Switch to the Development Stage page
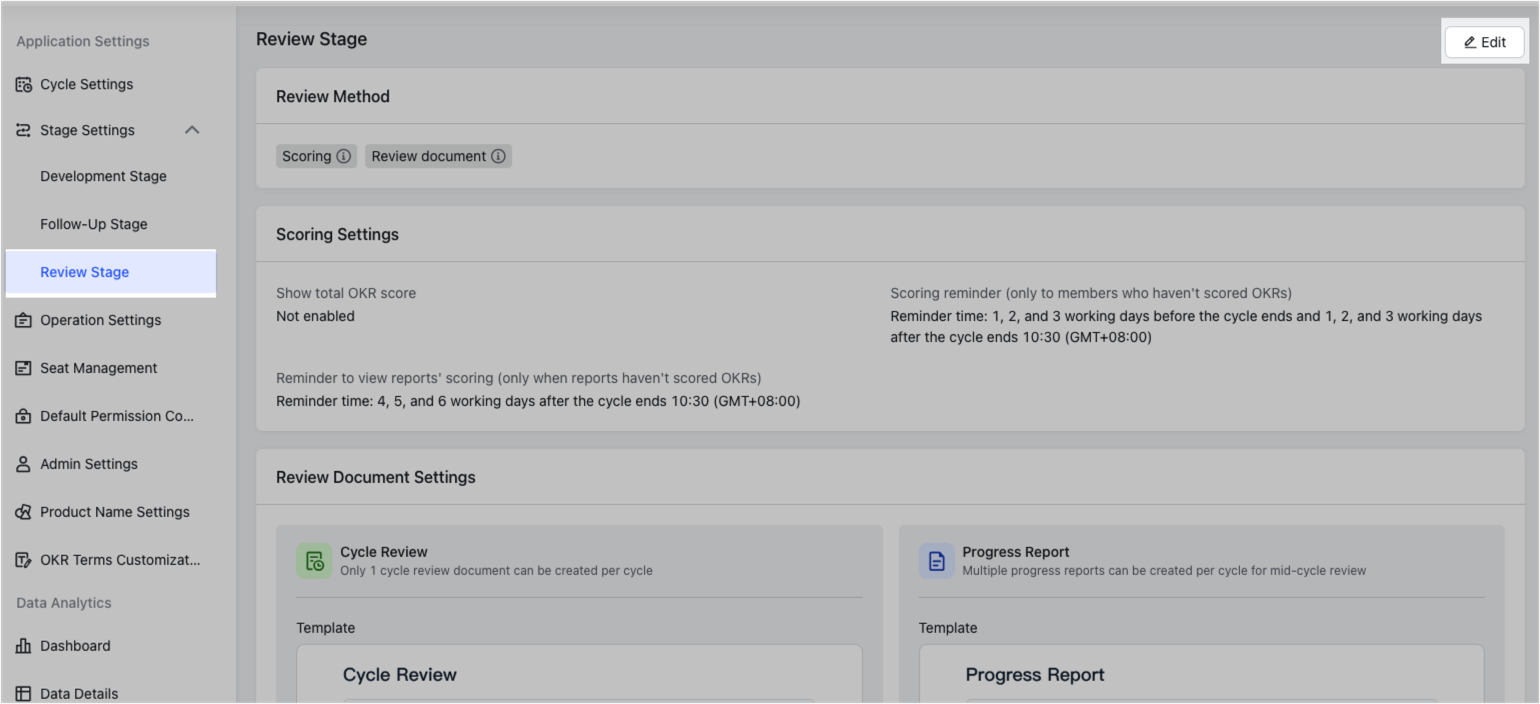The height and width of the screenshot is (704, 1540). (103, 175)
